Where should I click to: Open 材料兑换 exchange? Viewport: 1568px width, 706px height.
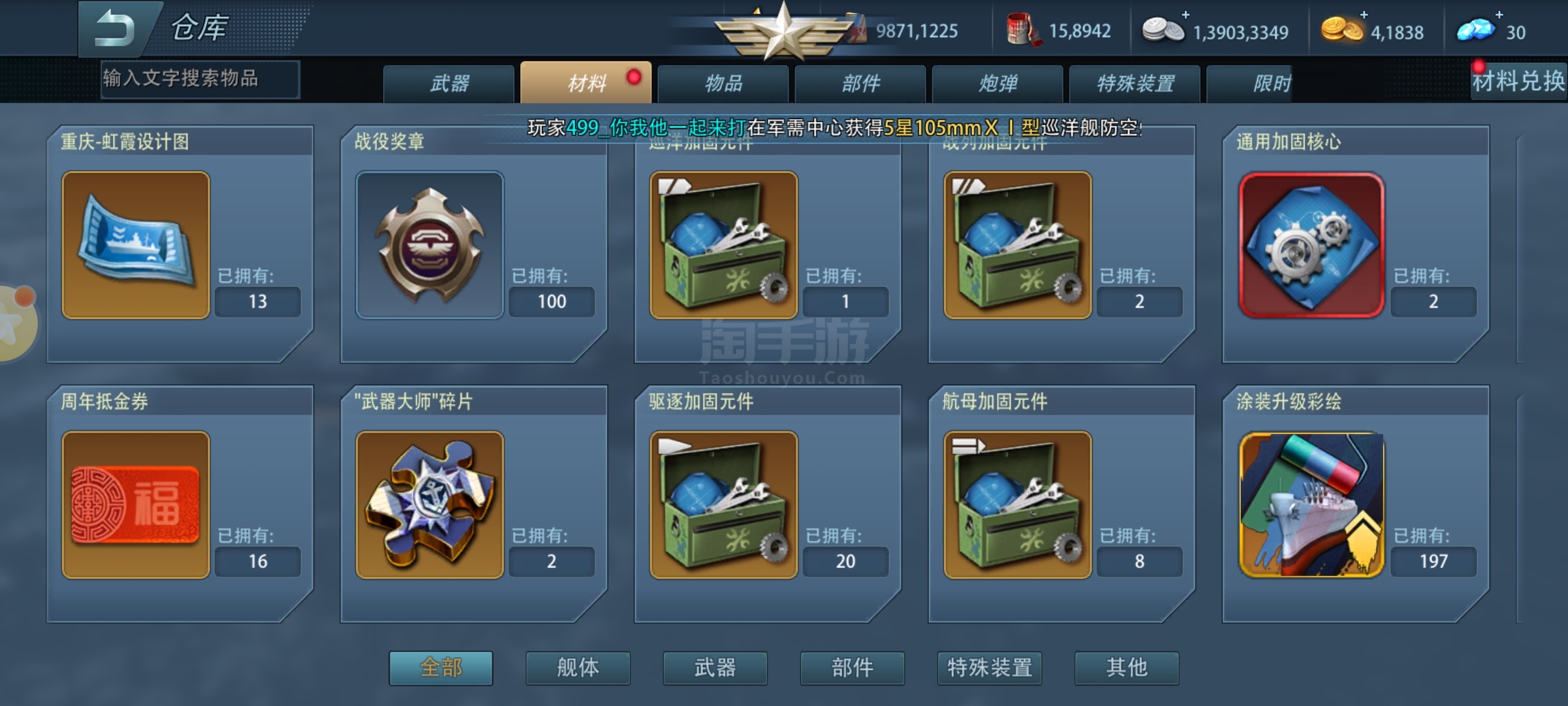click(1518, 81)
